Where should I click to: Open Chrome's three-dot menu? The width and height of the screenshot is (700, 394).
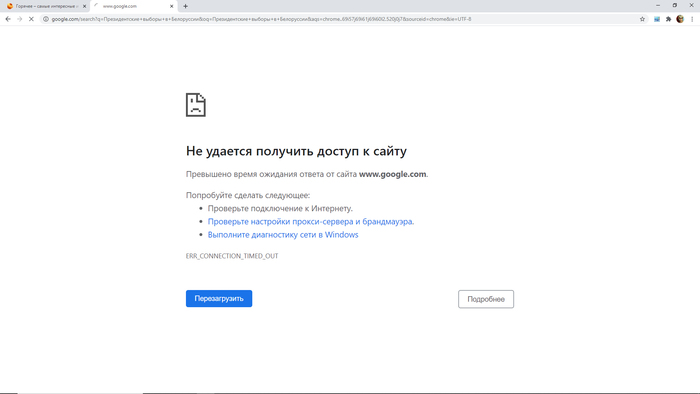(x=692, y=19)
